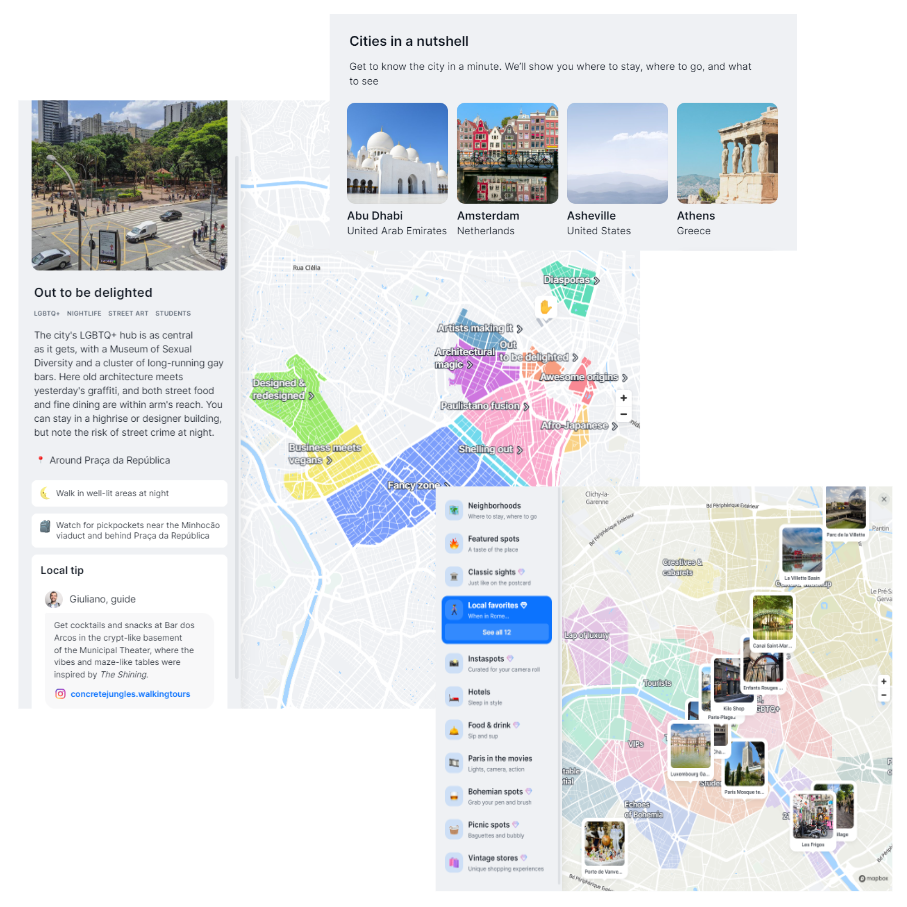
Task: Click the See all 12 button
Action: 496,632
